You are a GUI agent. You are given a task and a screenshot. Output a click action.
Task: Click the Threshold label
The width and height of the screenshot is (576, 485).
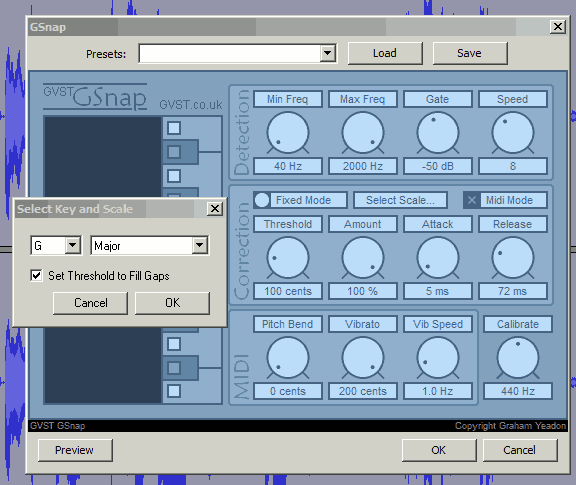pos(288,224)
